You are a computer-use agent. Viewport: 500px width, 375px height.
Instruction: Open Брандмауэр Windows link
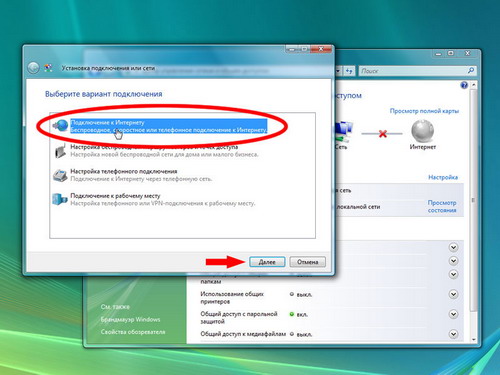click(x=130, y=319)
